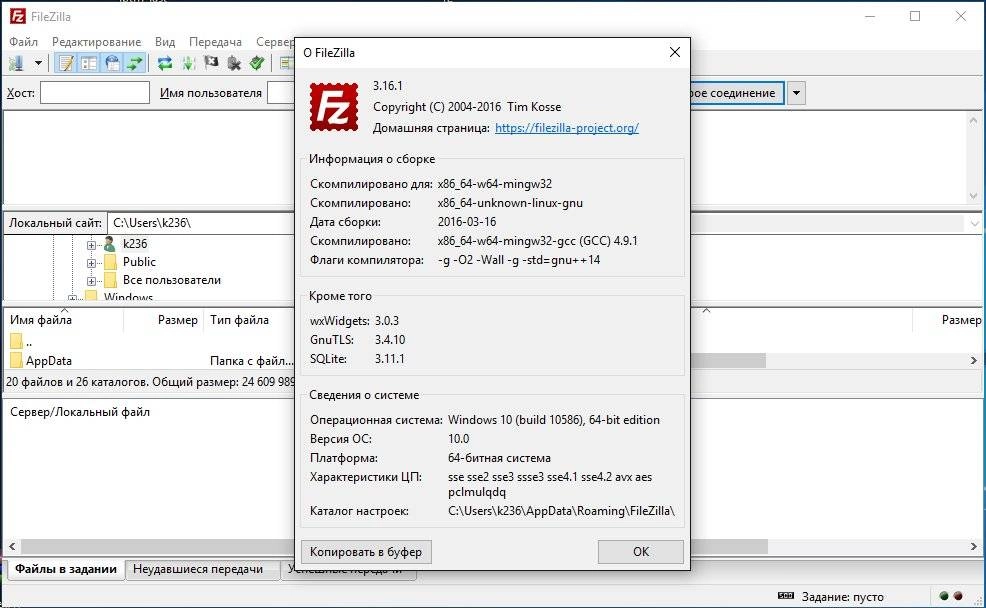Click Копировать в буфер button
The image size is (986, 608).
pyautogui.click(x=366, y=551)
